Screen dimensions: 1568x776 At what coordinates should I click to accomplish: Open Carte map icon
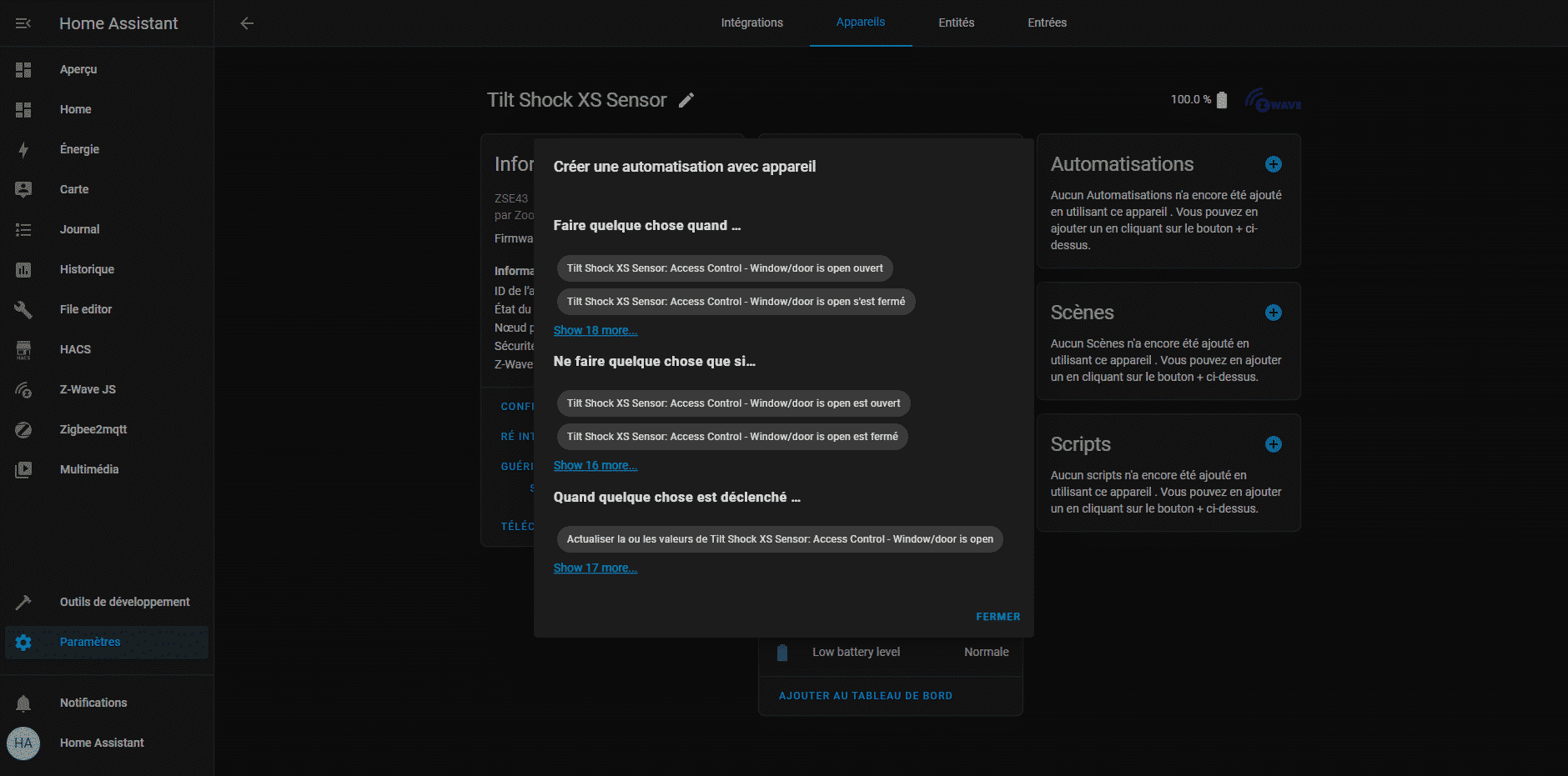[x=23, y=190]
